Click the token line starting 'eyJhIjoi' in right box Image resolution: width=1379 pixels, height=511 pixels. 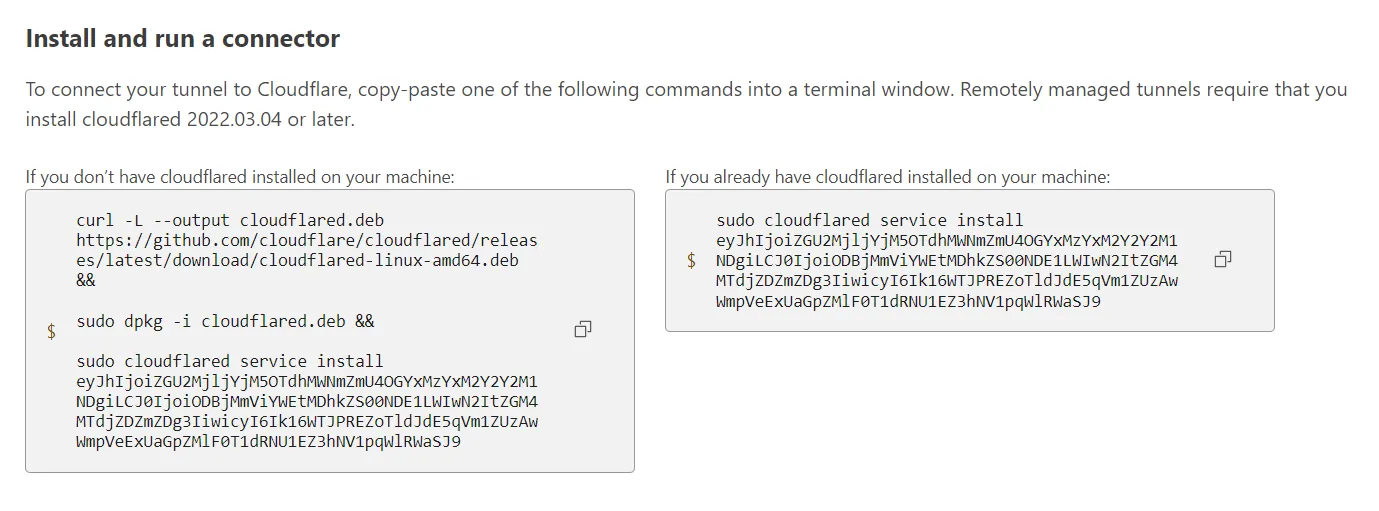click(947, 240)
